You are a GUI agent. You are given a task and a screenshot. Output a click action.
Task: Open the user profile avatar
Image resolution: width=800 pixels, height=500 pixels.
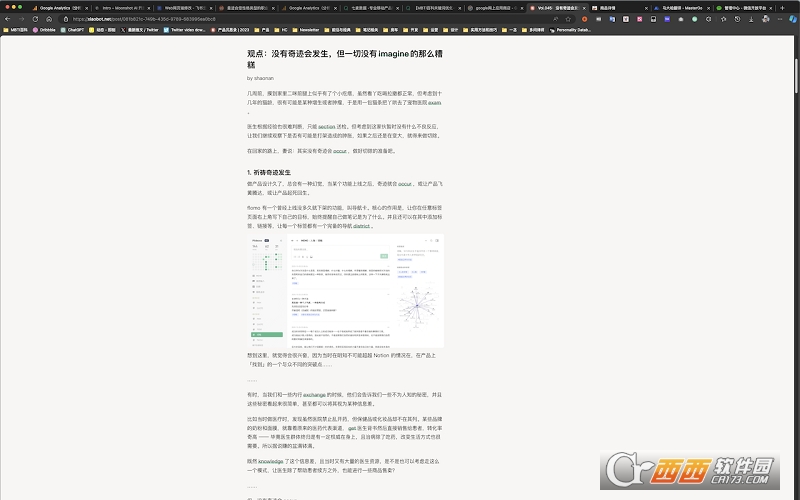(765, 19)
